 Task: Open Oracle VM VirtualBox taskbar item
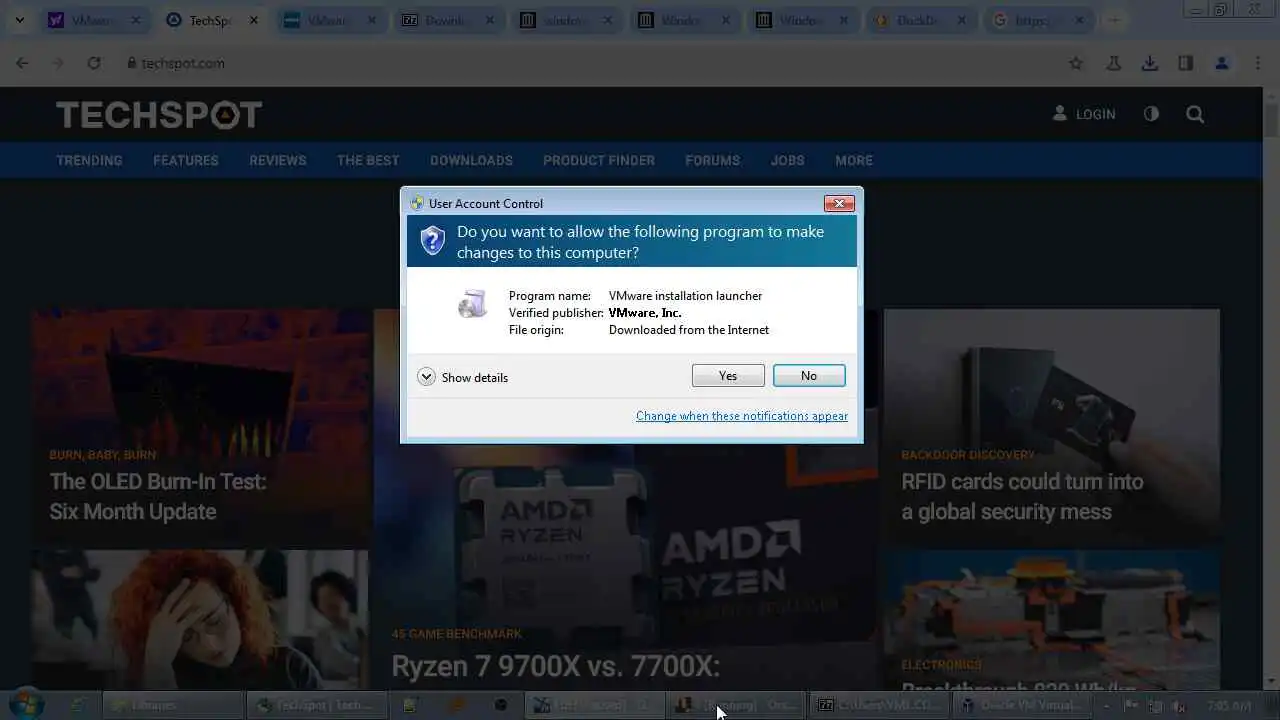coord(1022,705)
